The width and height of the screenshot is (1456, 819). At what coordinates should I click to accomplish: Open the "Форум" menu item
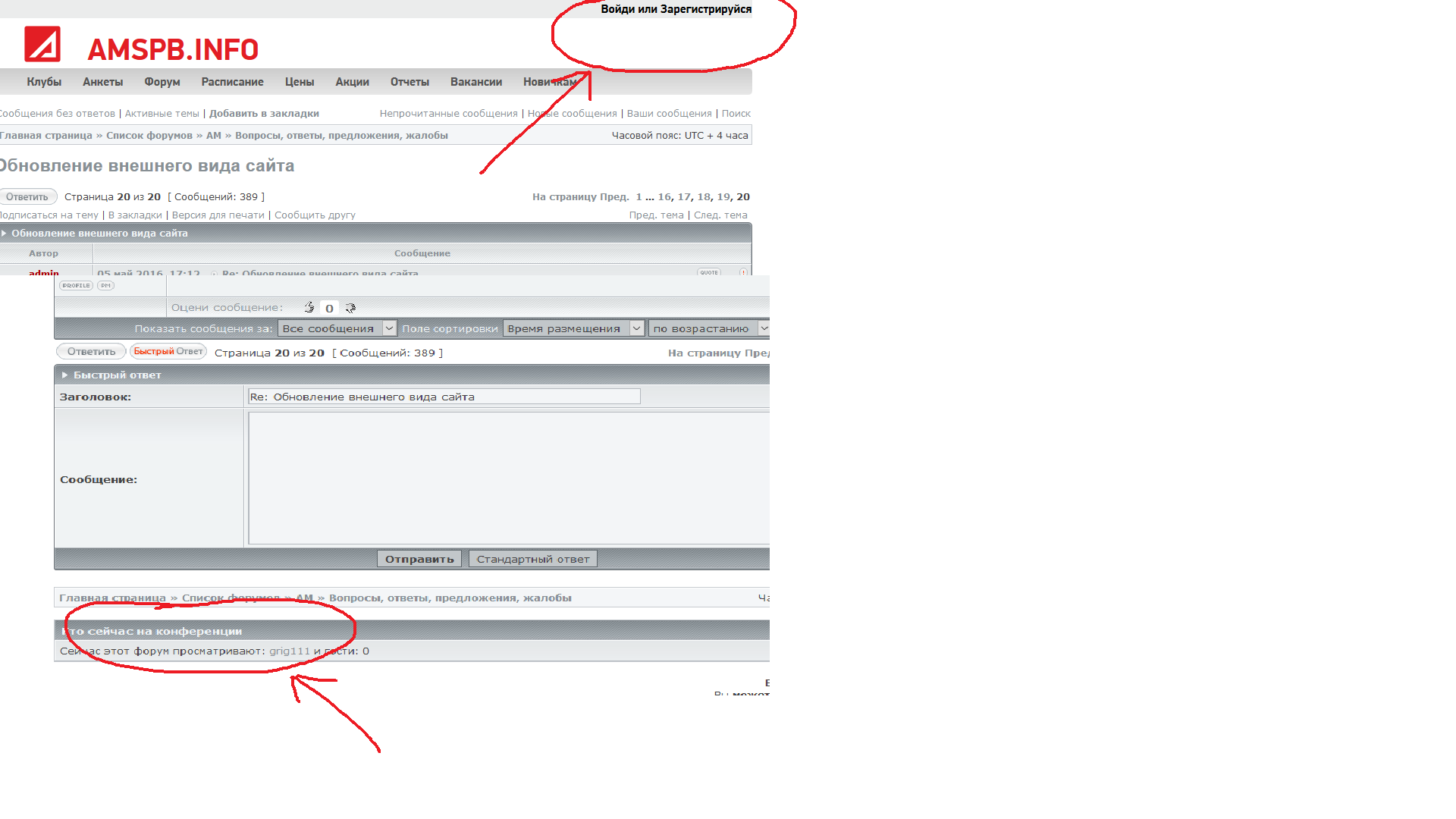pyautogui.click(x=162, y=82)
